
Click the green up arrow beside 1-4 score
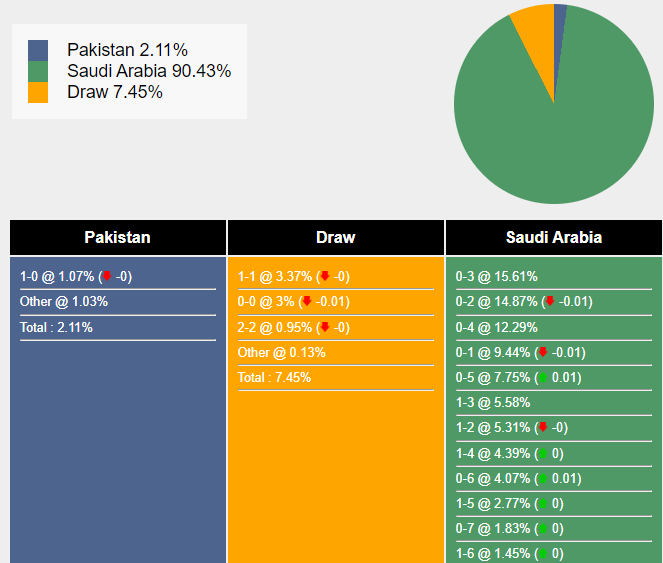click(x=542, y=454)
